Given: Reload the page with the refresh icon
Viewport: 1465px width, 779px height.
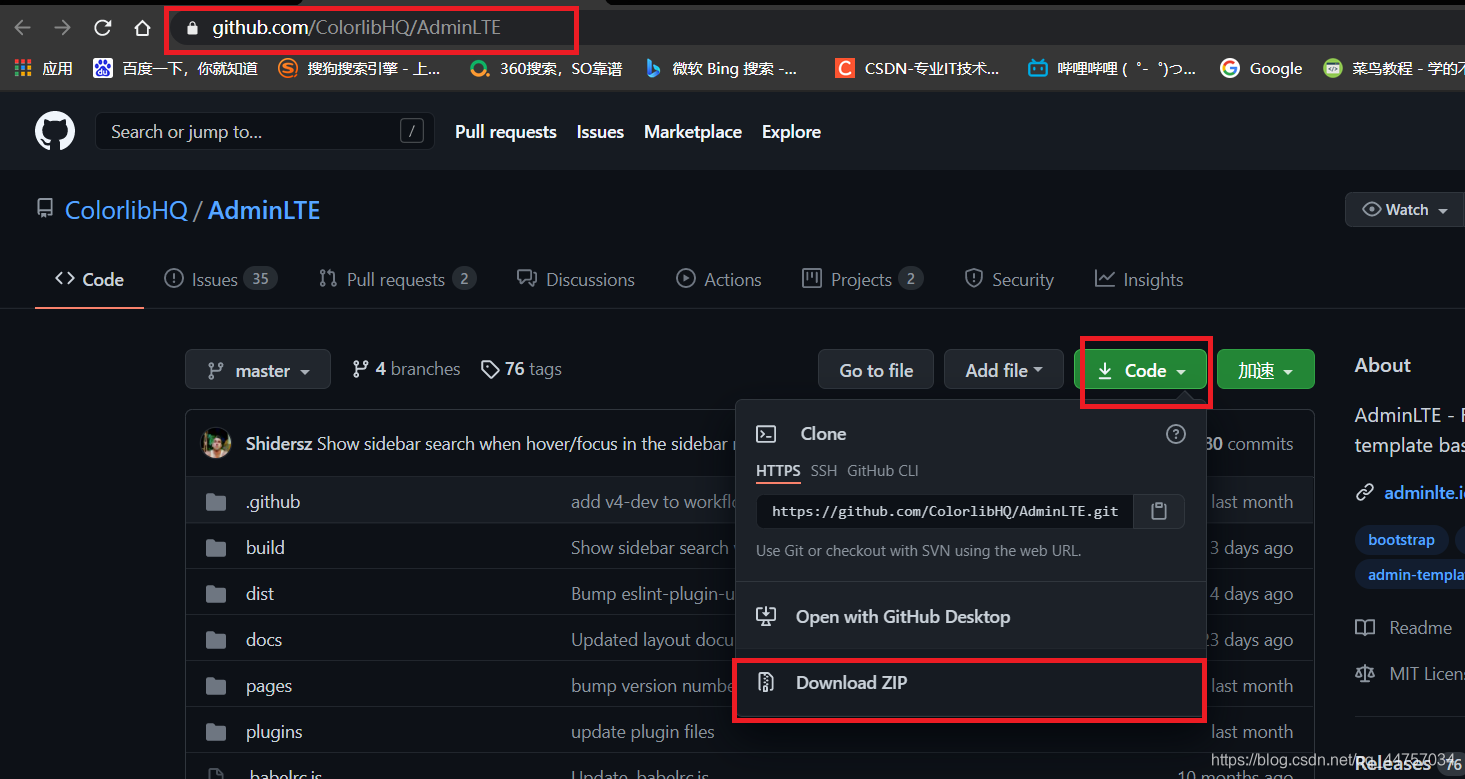Looking at the screenshot, I should point(102,28).
